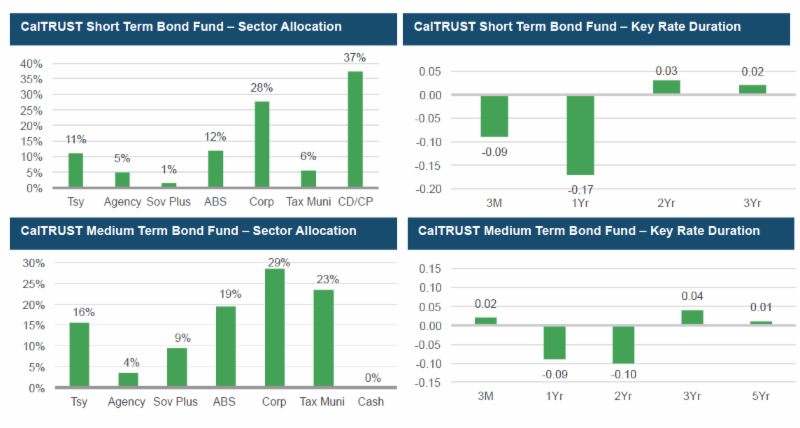Screen dimensions: 800x428
Task: Click the 9% Sov Plus bar in Medium Term chart
Action: [177, 367]
